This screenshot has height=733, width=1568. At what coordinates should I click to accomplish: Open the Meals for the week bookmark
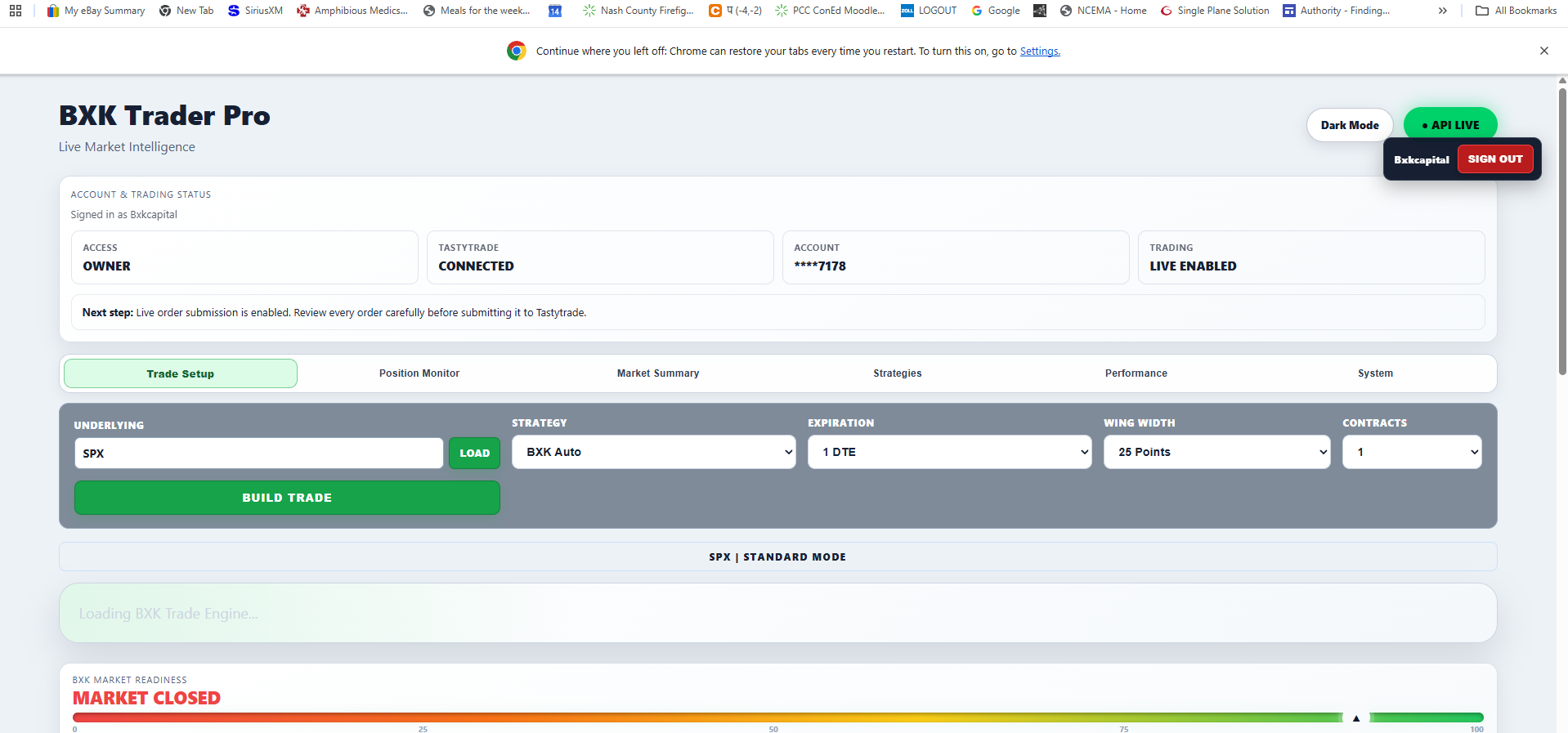click(477, 11)
